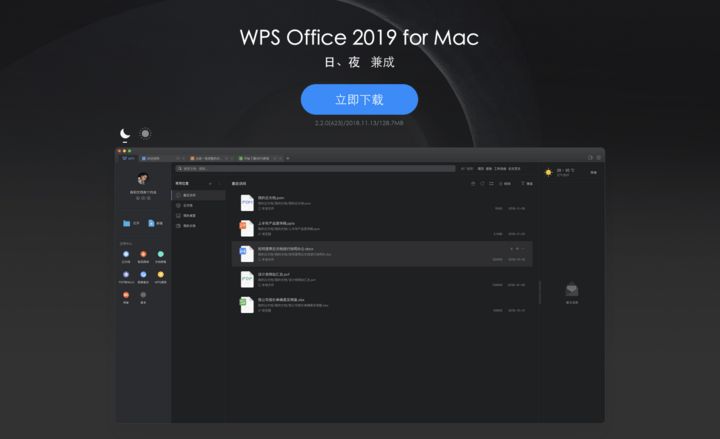Viewport: 720px width, 439px height.
Task: Switch preview to night mode moon icon
Action: 125,134
